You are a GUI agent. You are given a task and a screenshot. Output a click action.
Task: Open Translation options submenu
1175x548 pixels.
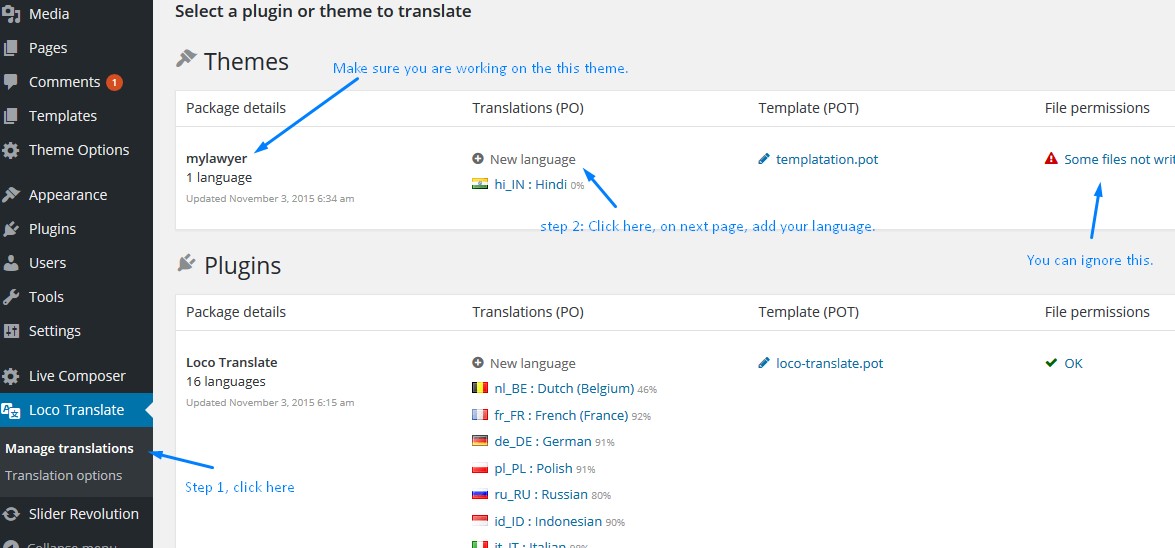[x=63, y=476]
